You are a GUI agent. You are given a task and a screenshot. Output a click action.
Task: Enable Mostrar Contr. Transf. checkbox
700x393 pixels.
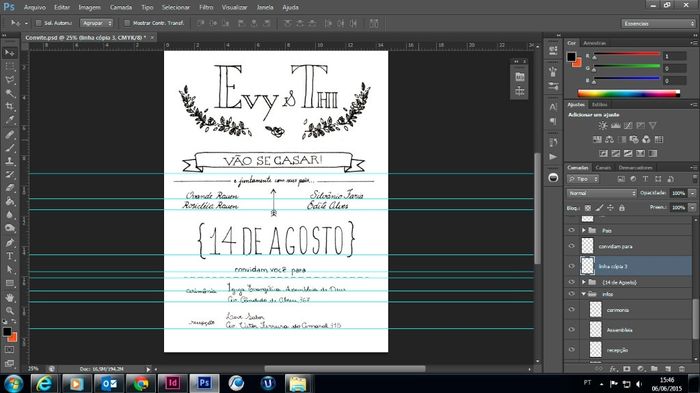(x=127, y=23)
